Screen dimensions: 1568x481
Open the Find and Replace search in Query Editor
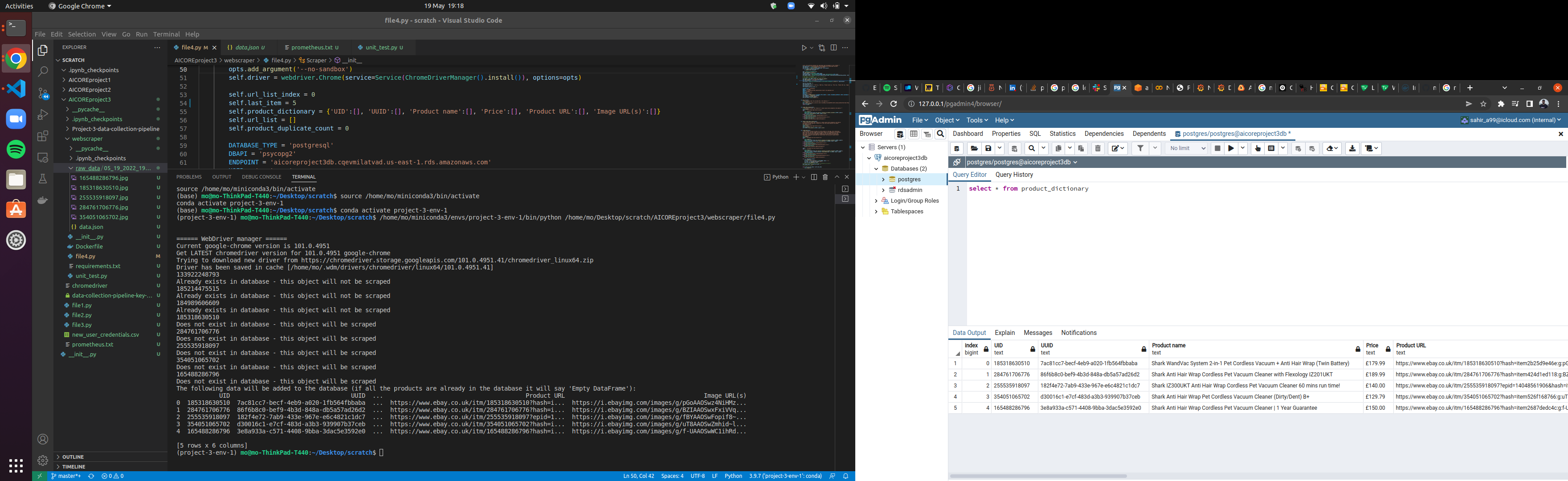pos(1032,148)
